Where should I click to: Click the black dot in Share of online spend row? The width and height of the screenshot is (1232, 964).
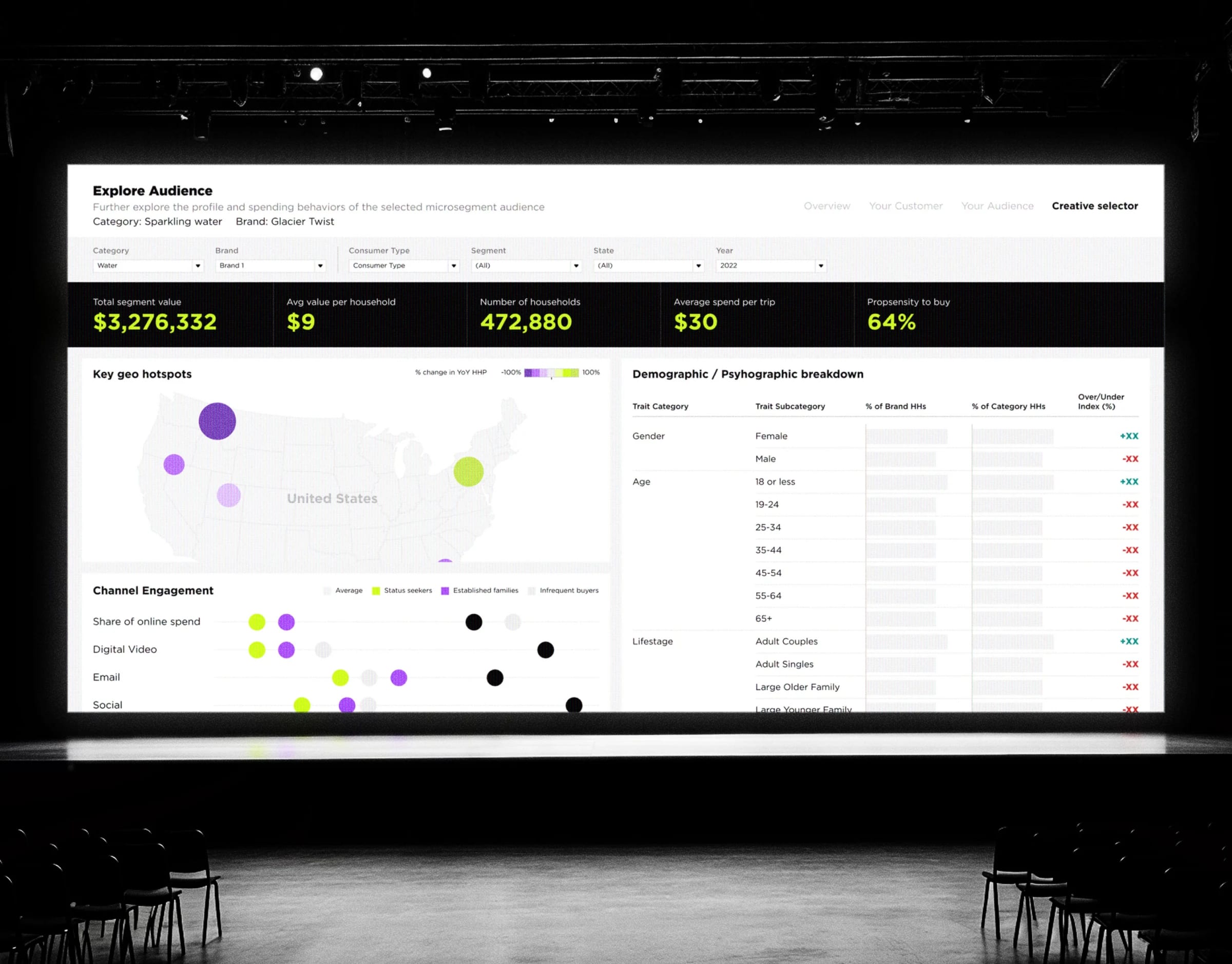(474, 622)
